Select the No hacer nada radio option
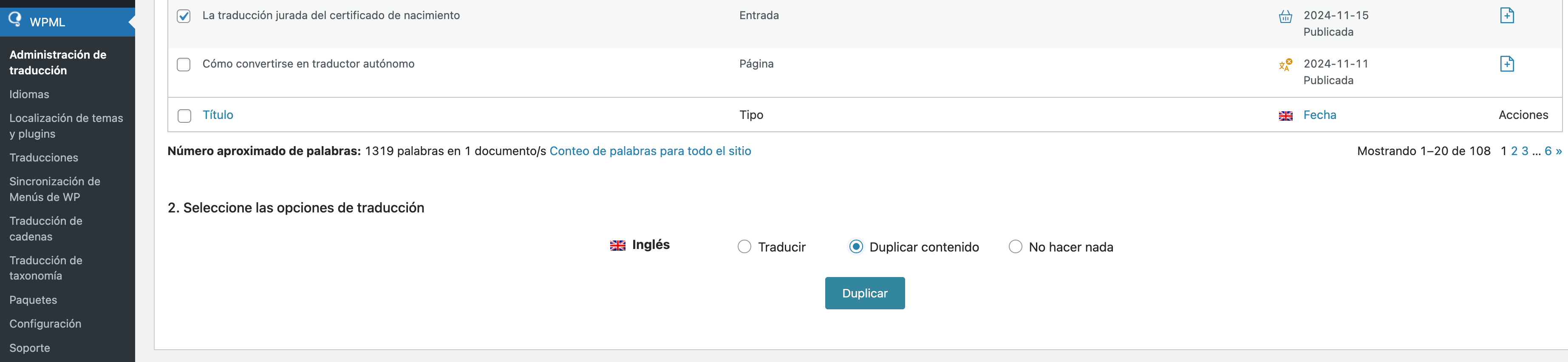Image resolution: width=1568 pixels, height=362 pixels. pos(1015,246)
